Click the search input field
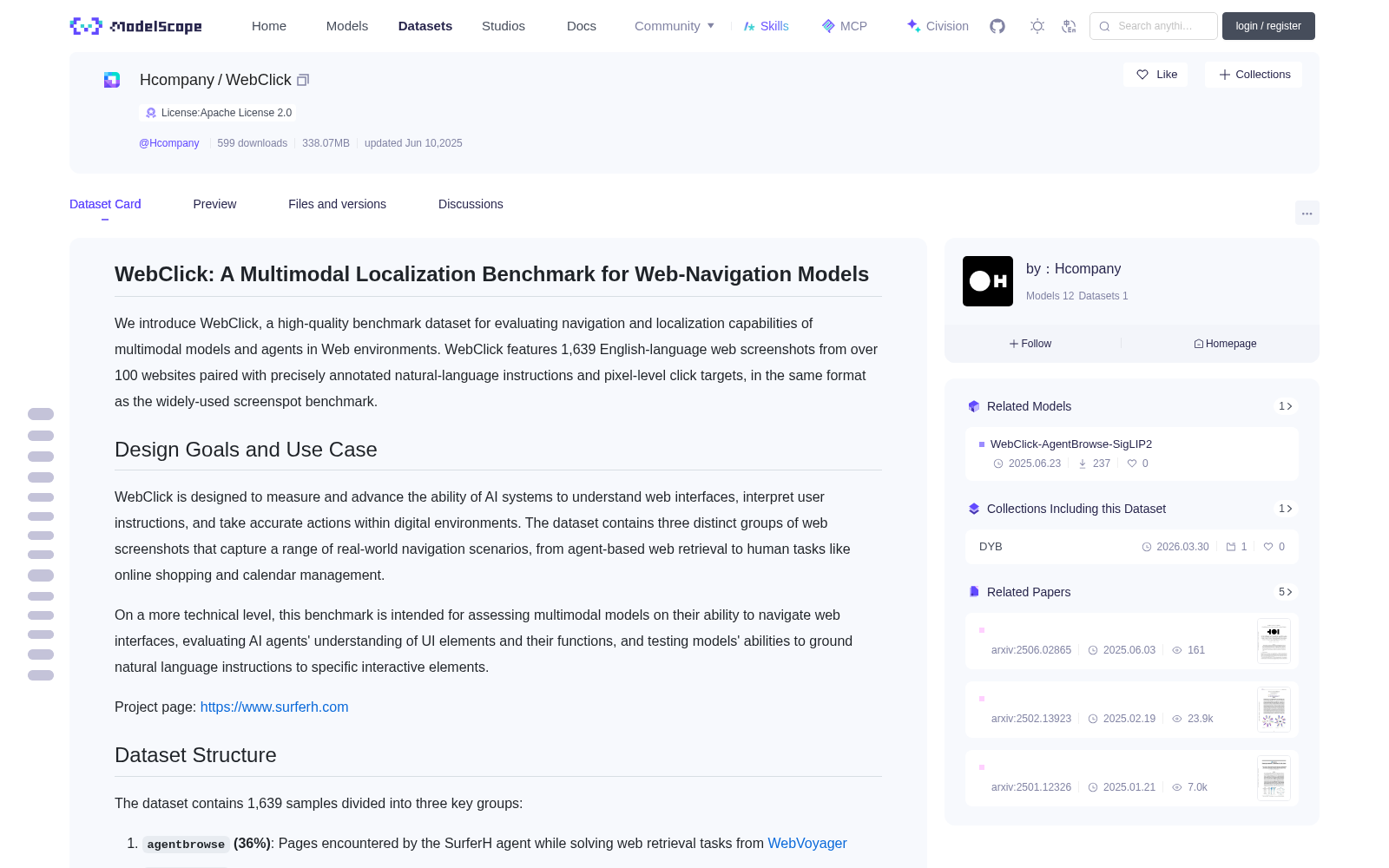 1154,26
